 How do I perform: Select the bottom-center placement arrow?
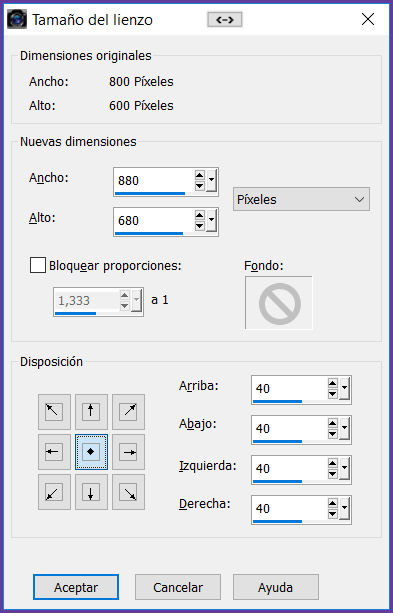(x=91, y=492)
